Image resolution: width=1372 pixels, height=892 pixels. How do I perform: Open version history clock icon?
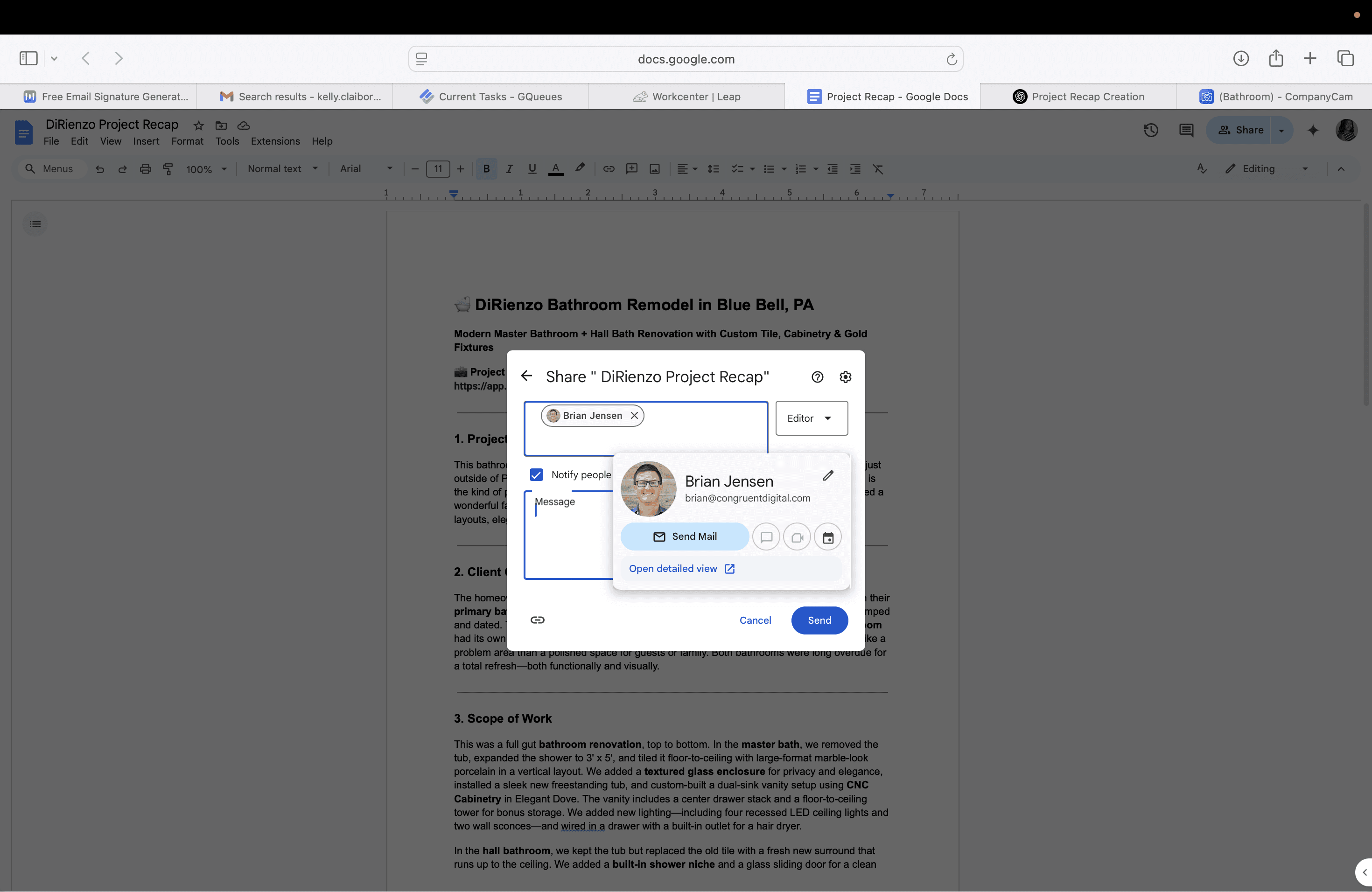(x=1151, y=130)
